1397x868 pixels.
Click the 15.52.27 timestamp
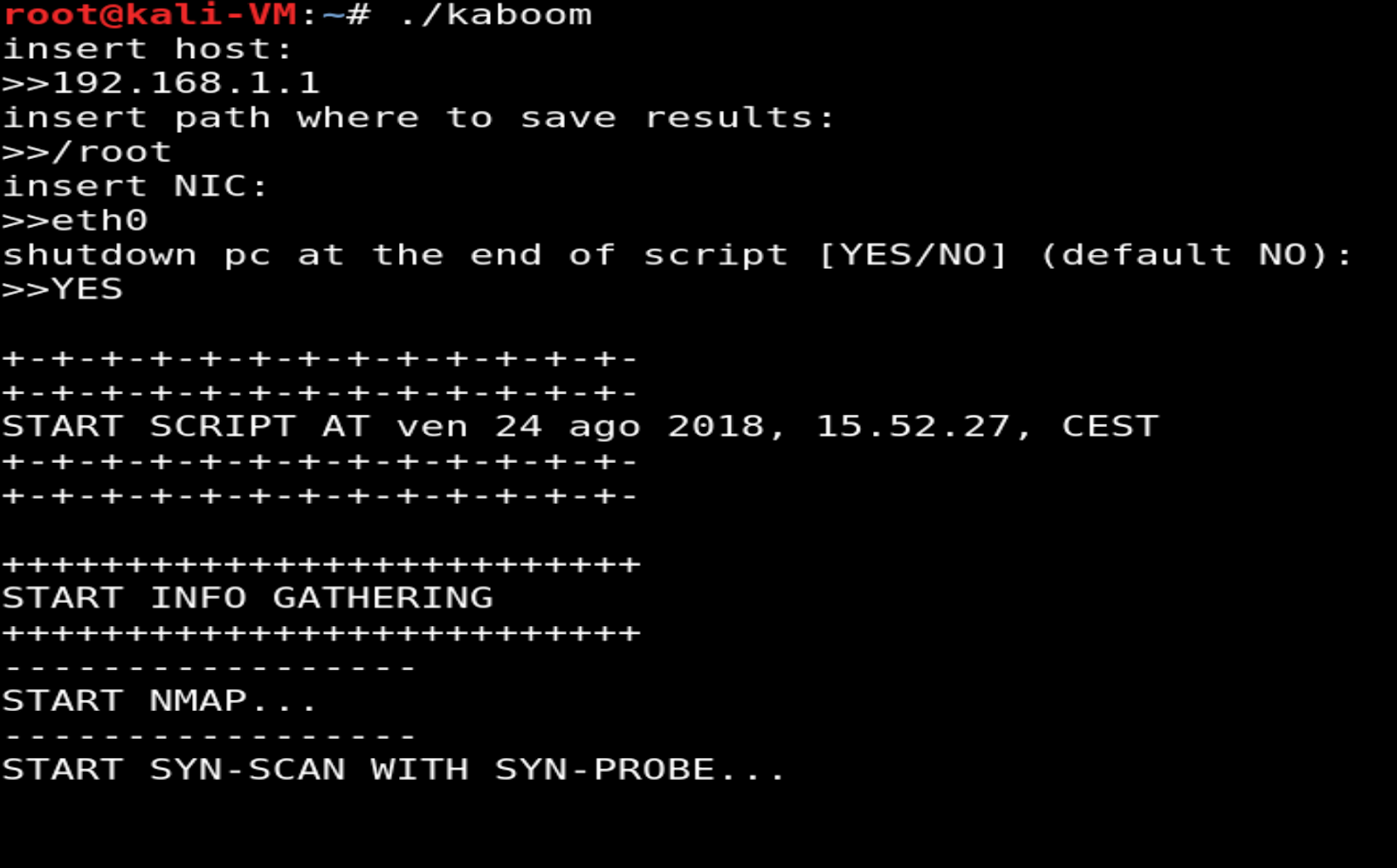click(913, 426)
